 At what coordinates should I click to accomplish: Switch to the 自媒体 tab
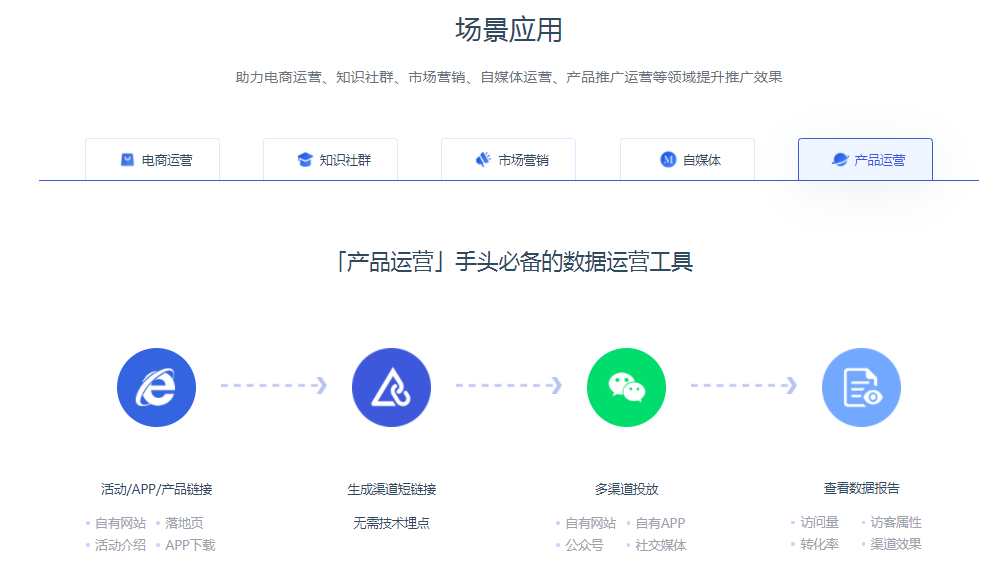point(688,160)
